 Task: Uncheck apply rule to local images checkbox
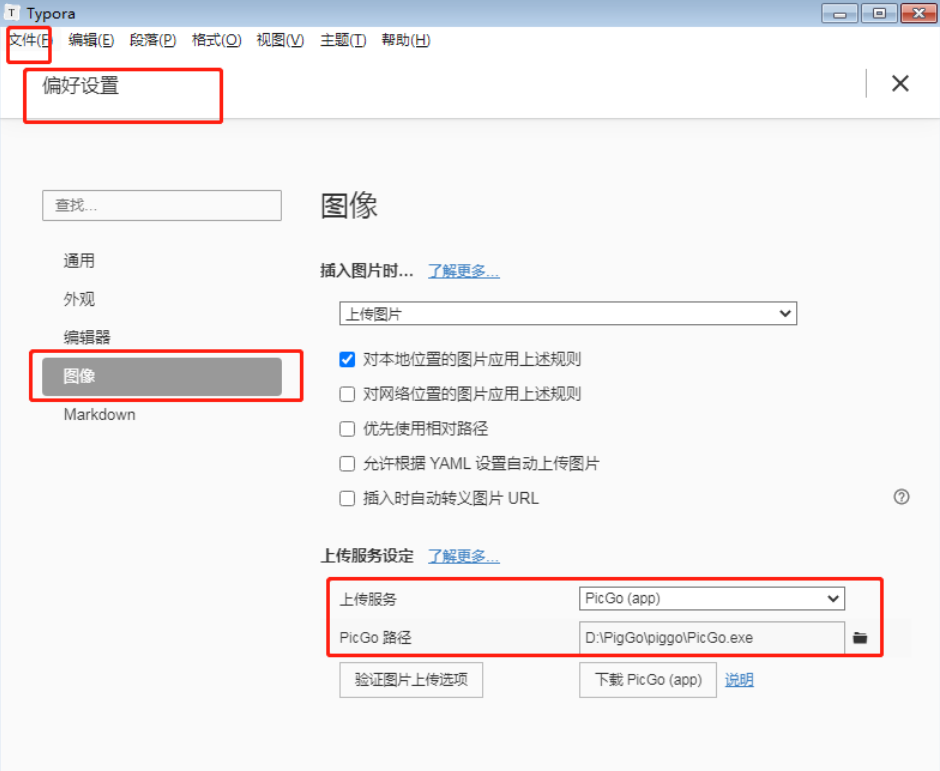[x=347, y=359]
